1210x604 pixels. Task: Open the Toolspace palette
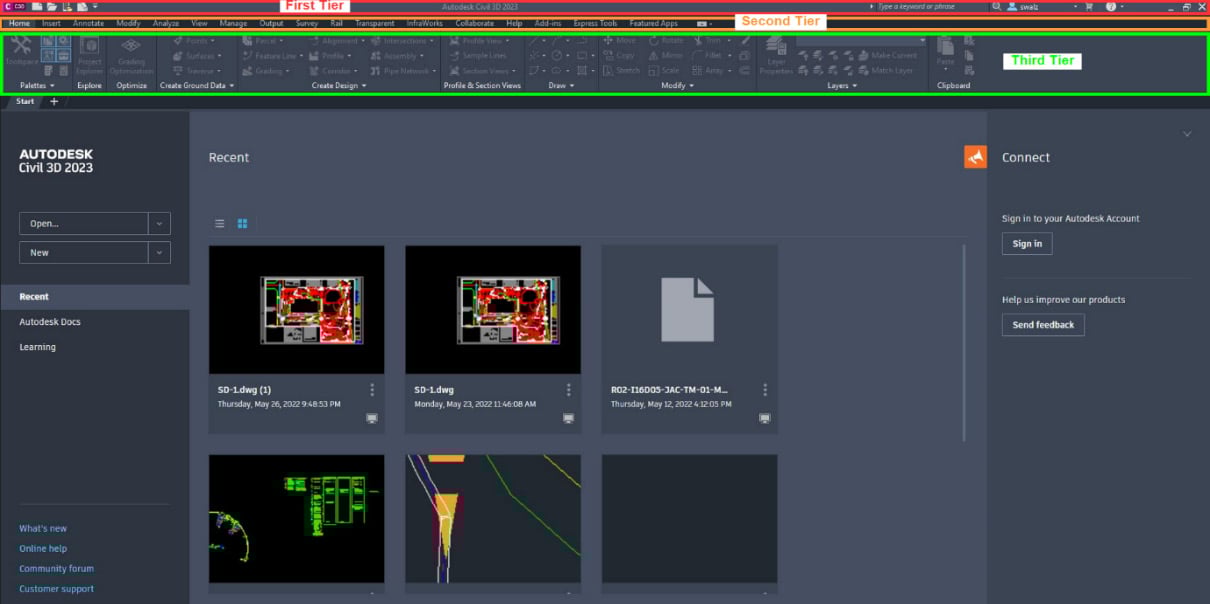(x=21, y=51)
